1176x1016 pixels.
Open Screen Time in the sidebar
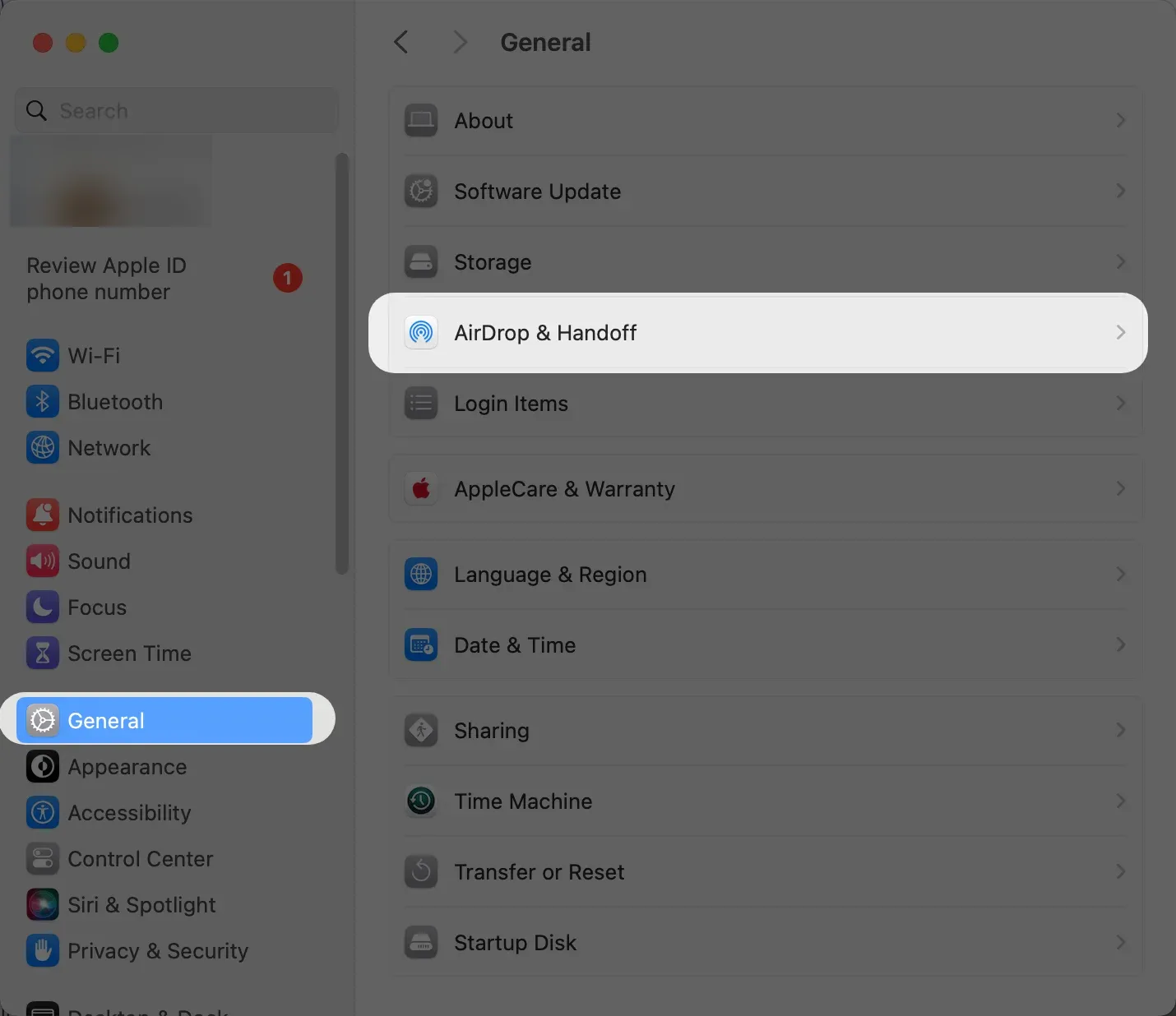pos(164,653)
